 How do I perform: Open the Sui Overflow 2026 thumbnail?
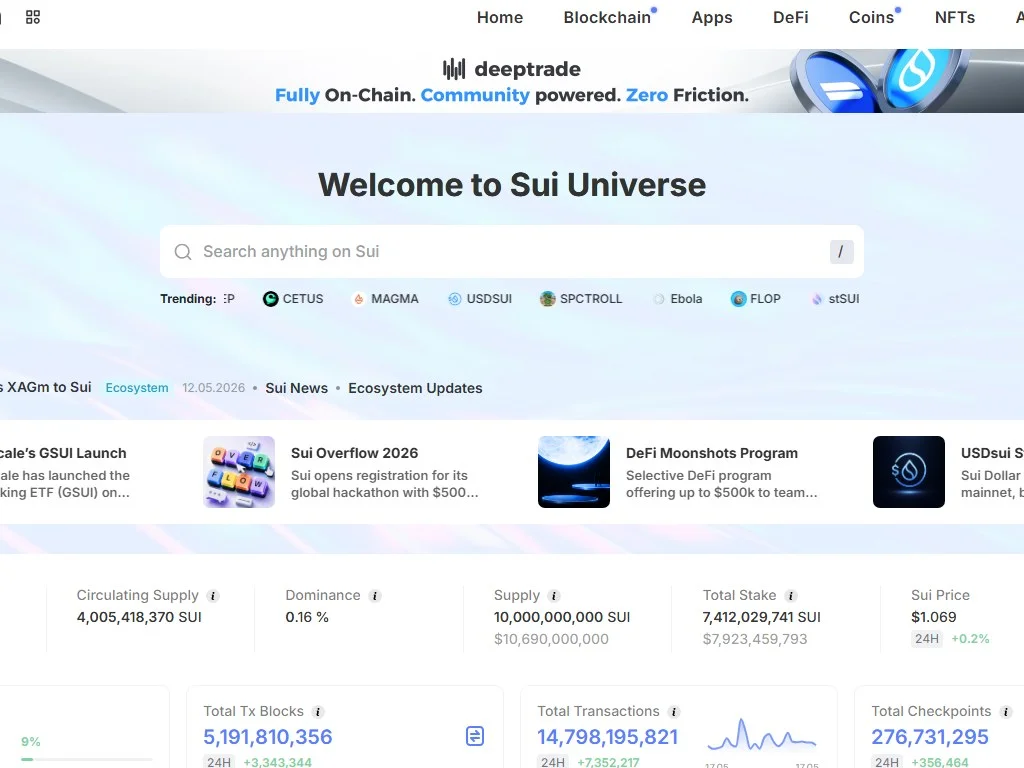[x=239, y=472]
